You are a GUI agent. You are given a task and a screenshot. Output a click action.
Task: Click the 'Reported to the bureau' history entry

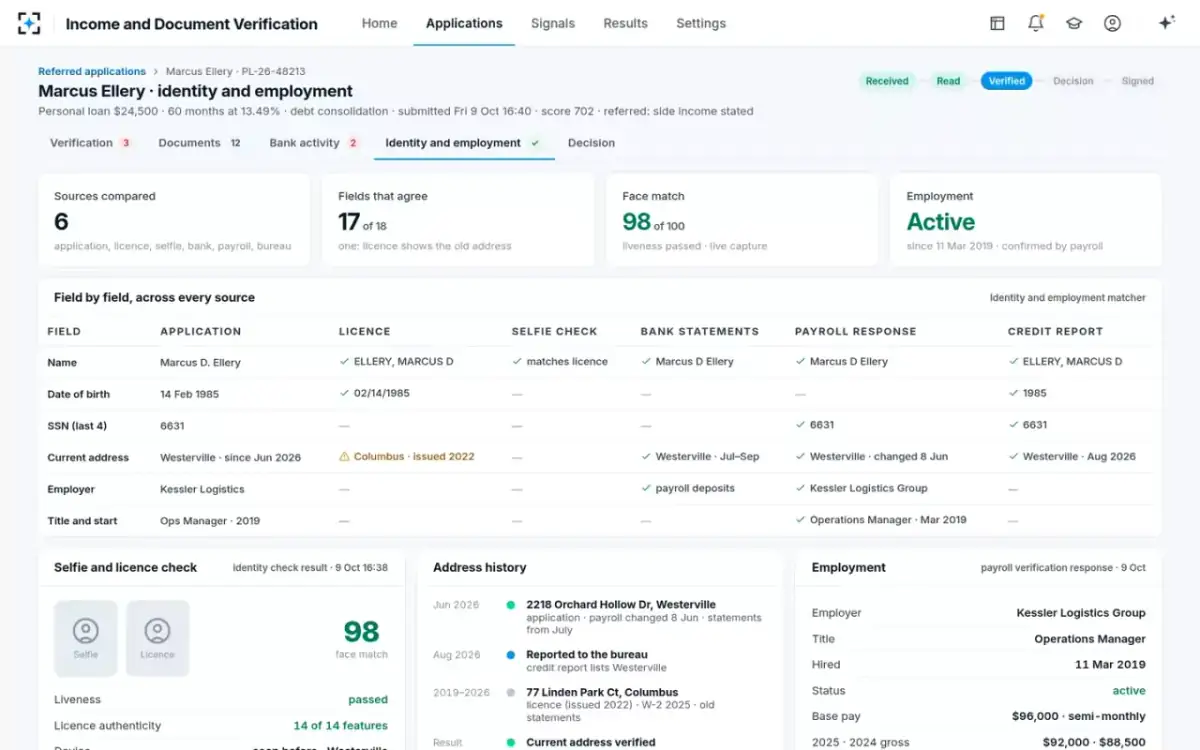[587, 655]
